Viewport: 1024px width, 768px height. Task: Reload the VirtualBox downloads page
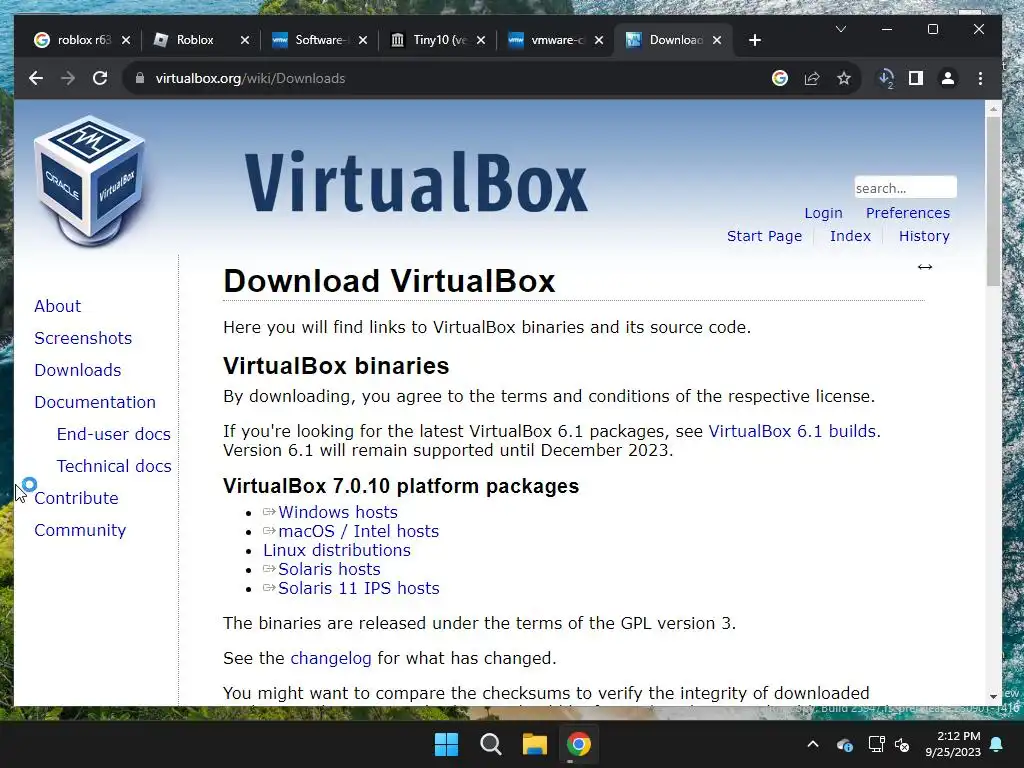click(100, 78)
